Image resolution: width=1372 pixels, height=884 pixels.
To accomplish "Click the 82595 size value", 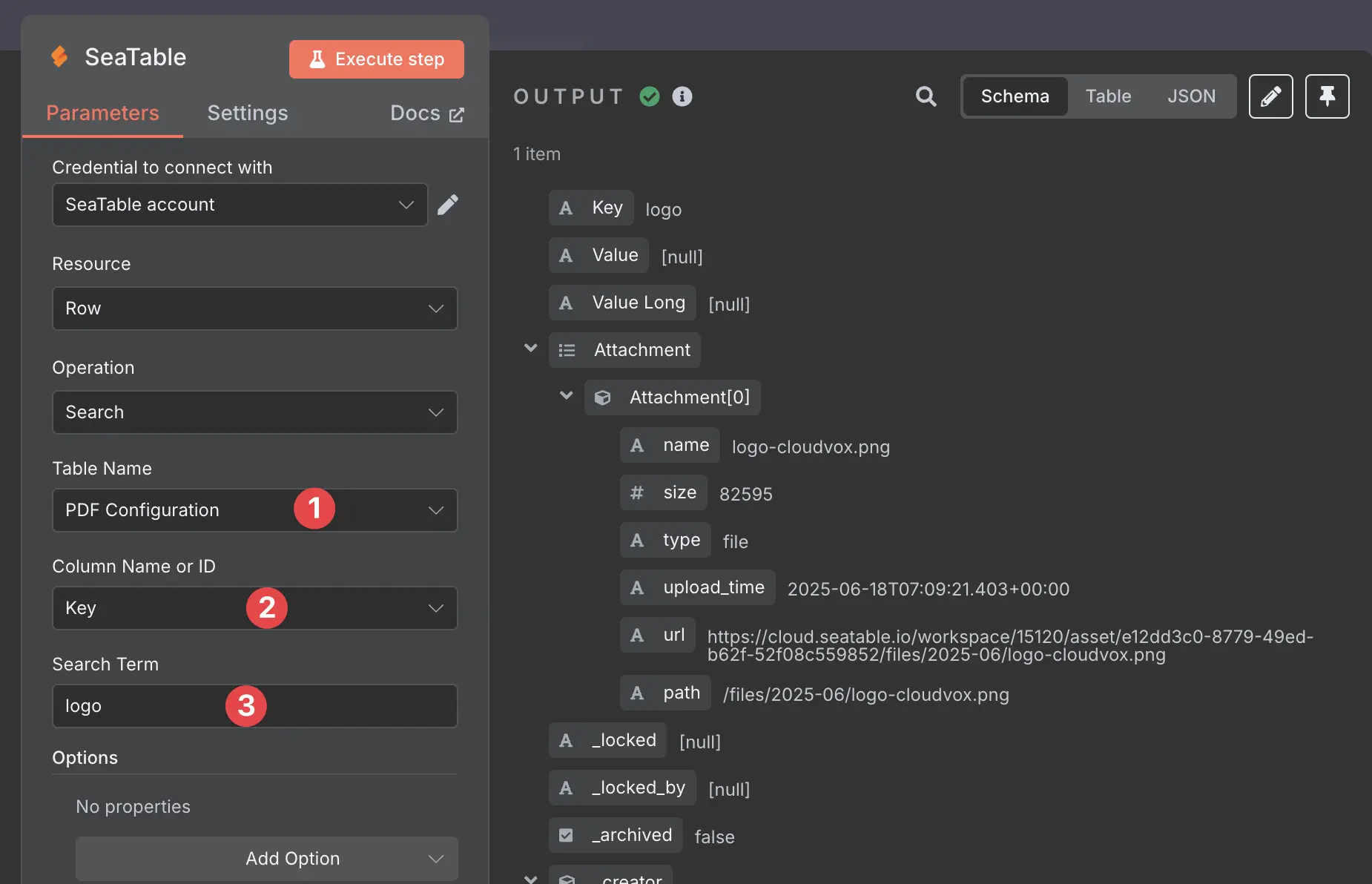I will click(746, 494).
